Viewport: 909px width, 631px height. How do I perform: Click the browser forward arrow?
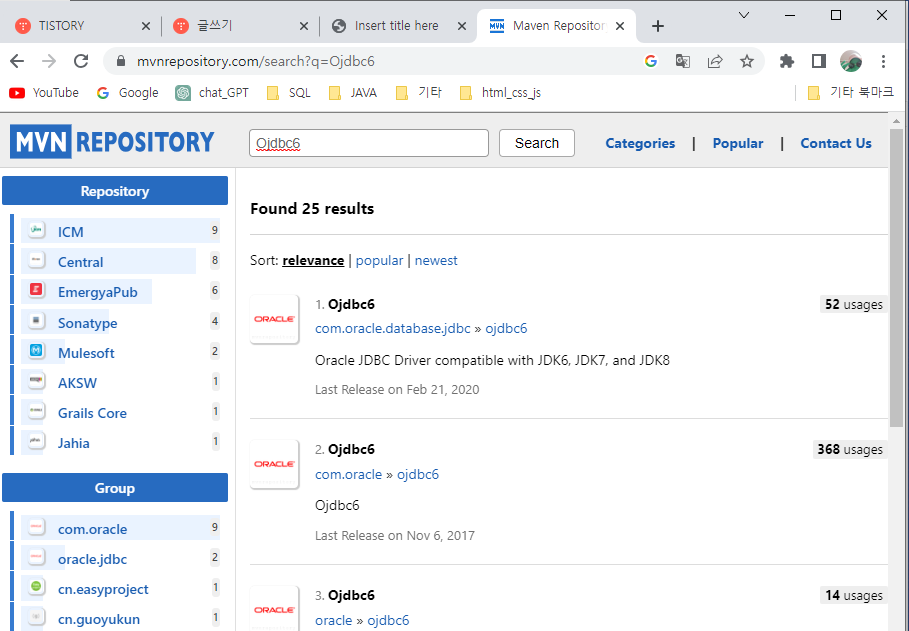pos(49,61)
